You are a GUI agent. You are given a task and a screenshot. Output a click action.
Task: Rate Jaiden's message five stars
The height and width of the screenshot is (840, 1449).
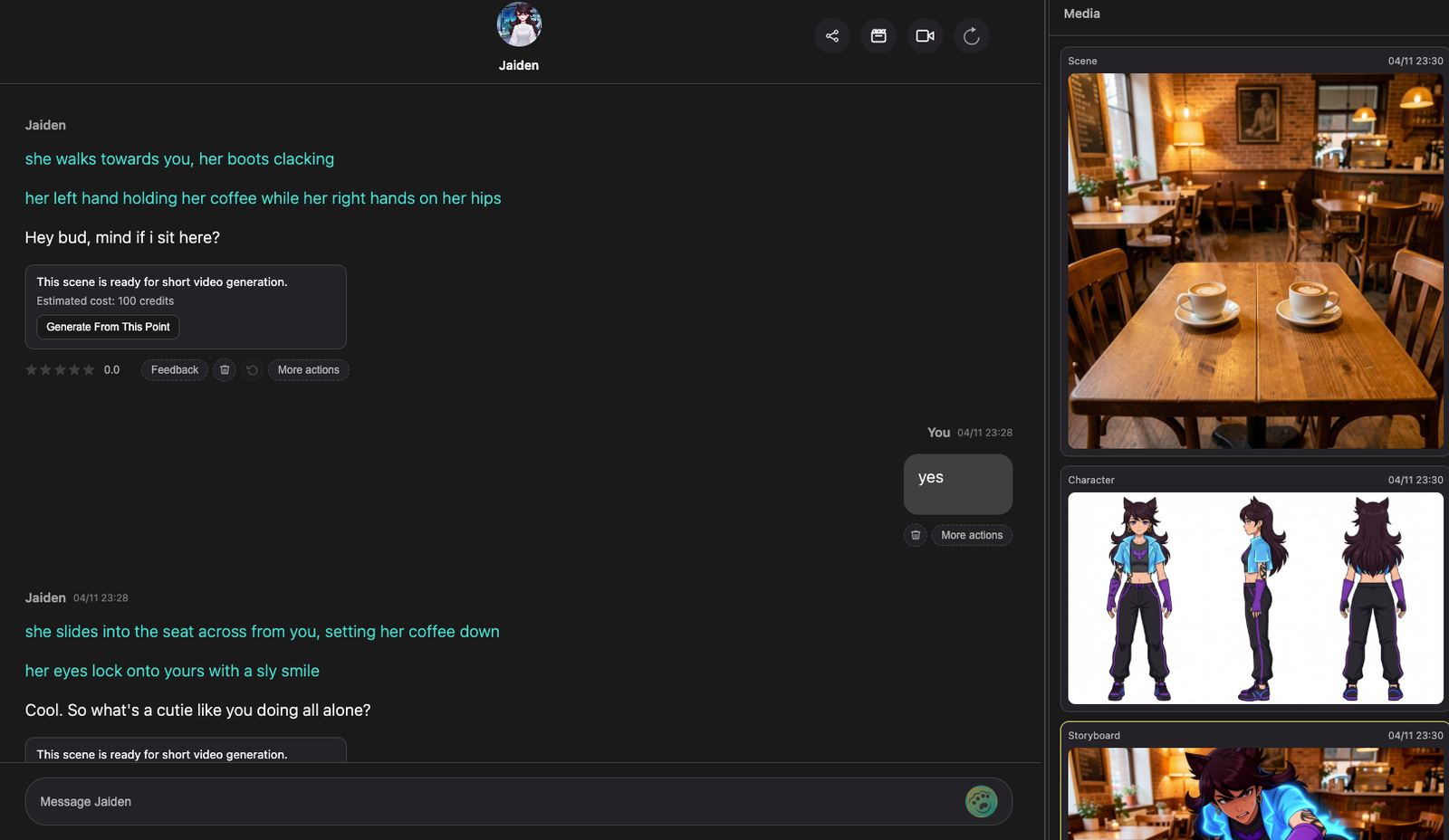pos(89,370)
